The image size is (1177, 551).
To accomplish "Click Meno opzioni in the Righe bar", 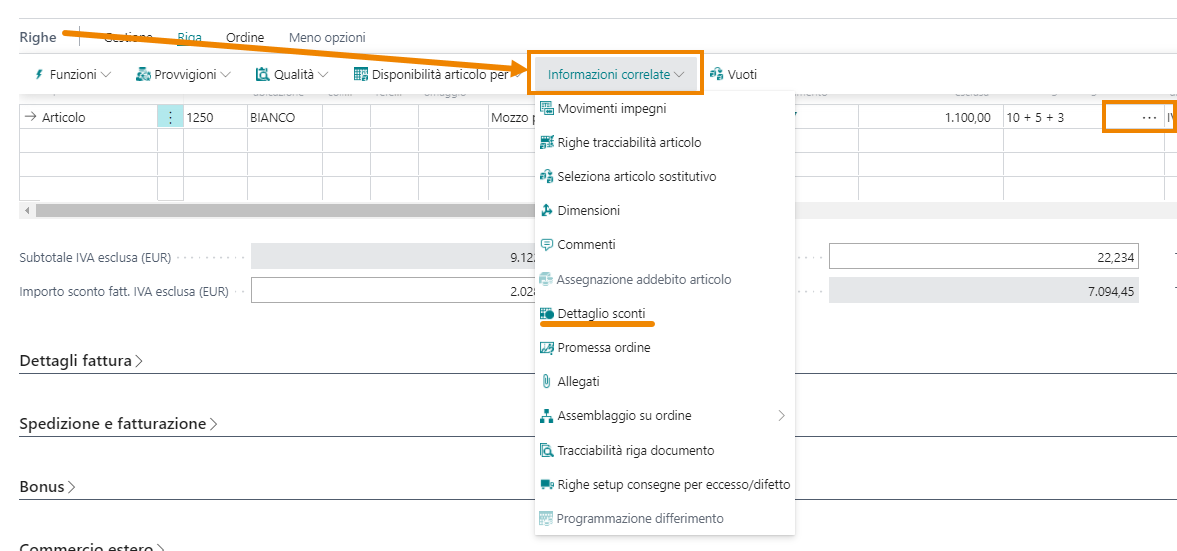I will coord(327,37).
